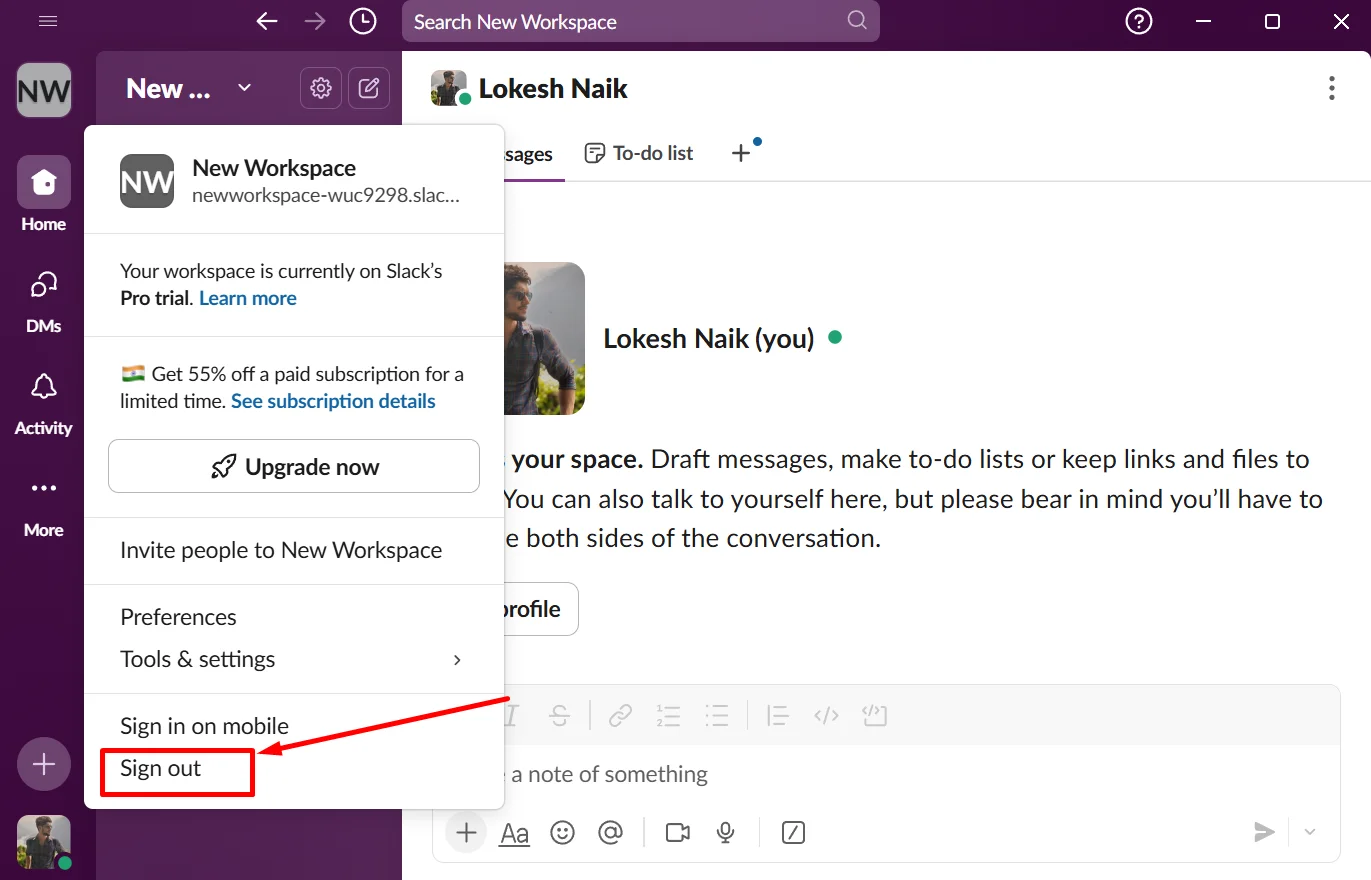1371x880 pixels.
Task: Select Sign in on mobile
Action: [x=294, y=726]
